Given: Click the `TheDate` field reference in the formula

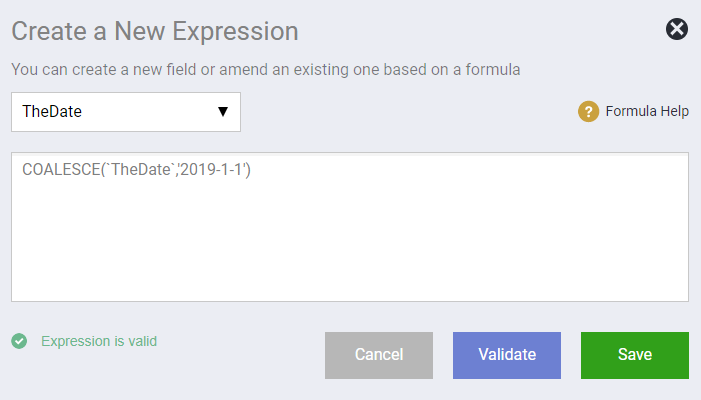Looking at the screenshot, I should (x=141, y=170).
